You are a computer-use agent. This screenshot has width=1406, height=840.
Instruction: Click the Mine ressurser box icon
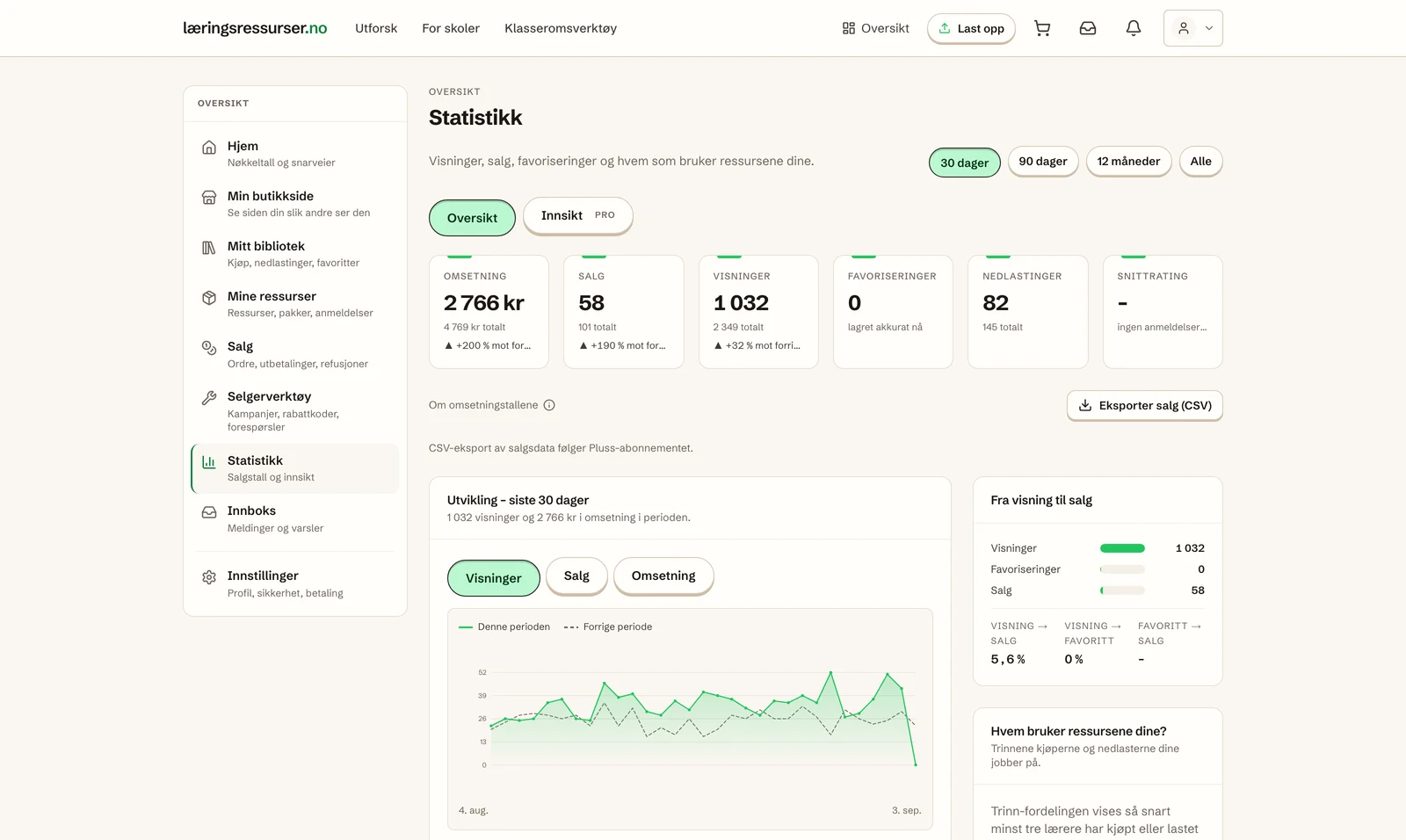tap(209, 298)
